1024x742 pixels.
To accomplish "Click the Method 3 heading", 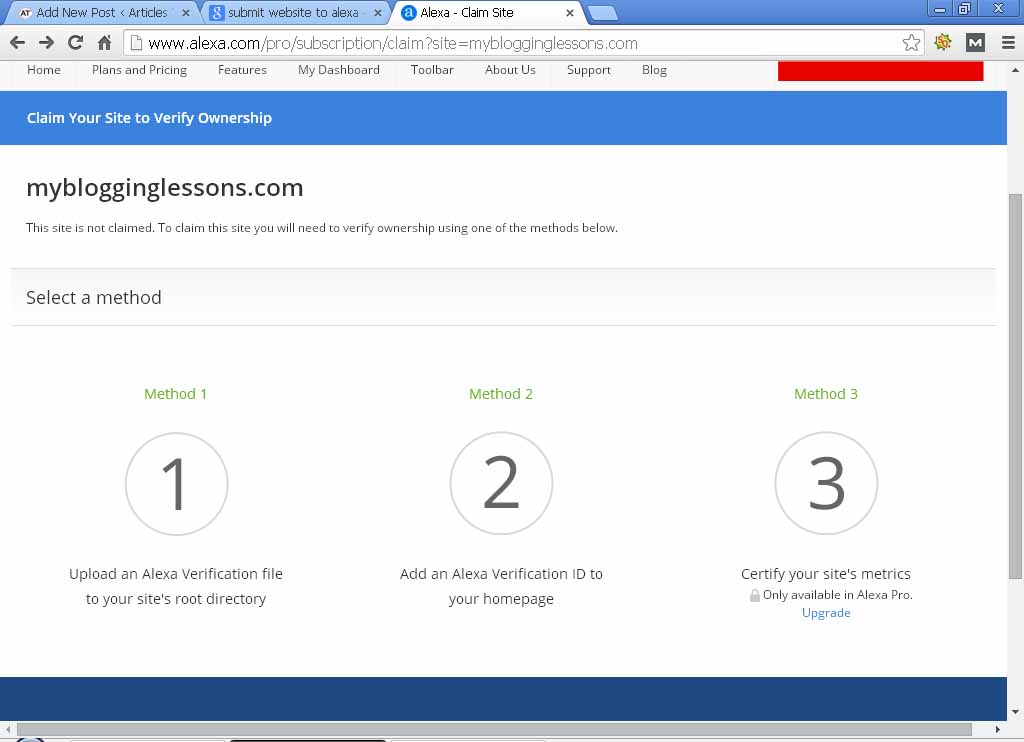I will (x=826, y=394).
